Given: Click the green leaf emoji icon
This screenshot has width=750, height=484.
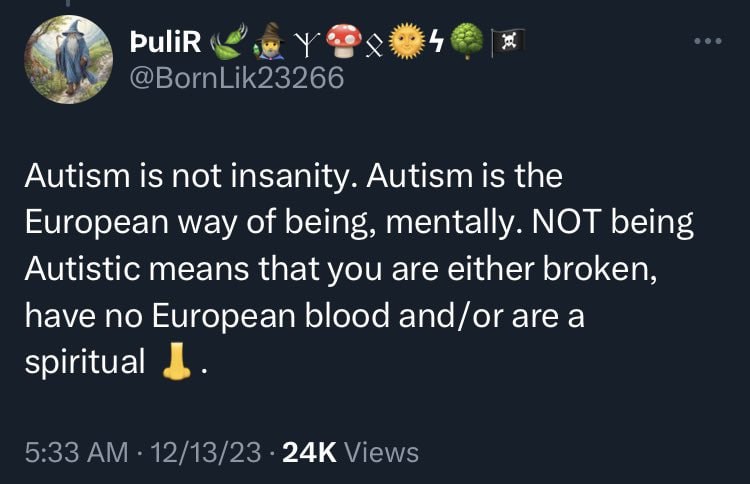Looking at the screenshot, I should tap(229, 39).
